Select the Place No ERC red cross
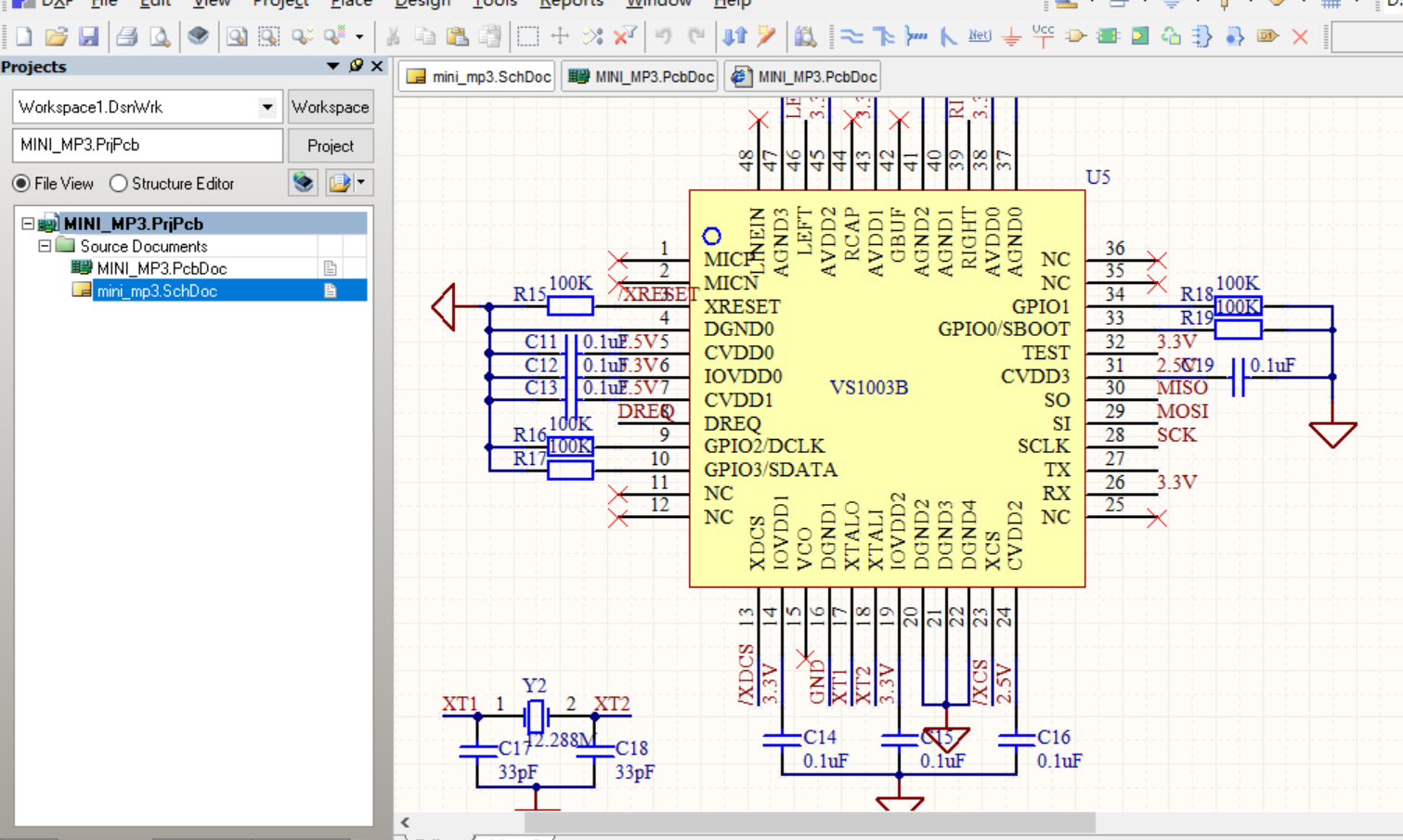 (x=1300, y=36)
